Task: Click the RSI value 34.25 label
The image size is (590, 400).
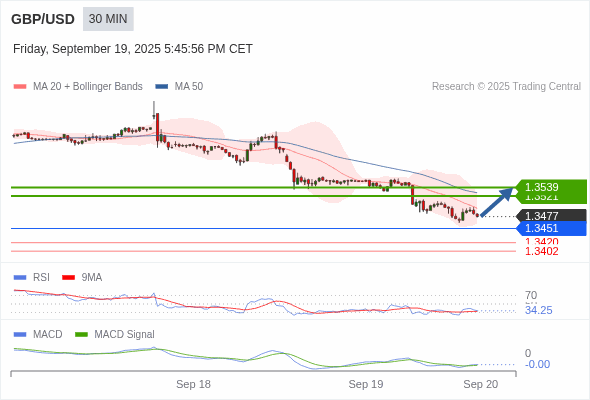Action: pos(538,310)
